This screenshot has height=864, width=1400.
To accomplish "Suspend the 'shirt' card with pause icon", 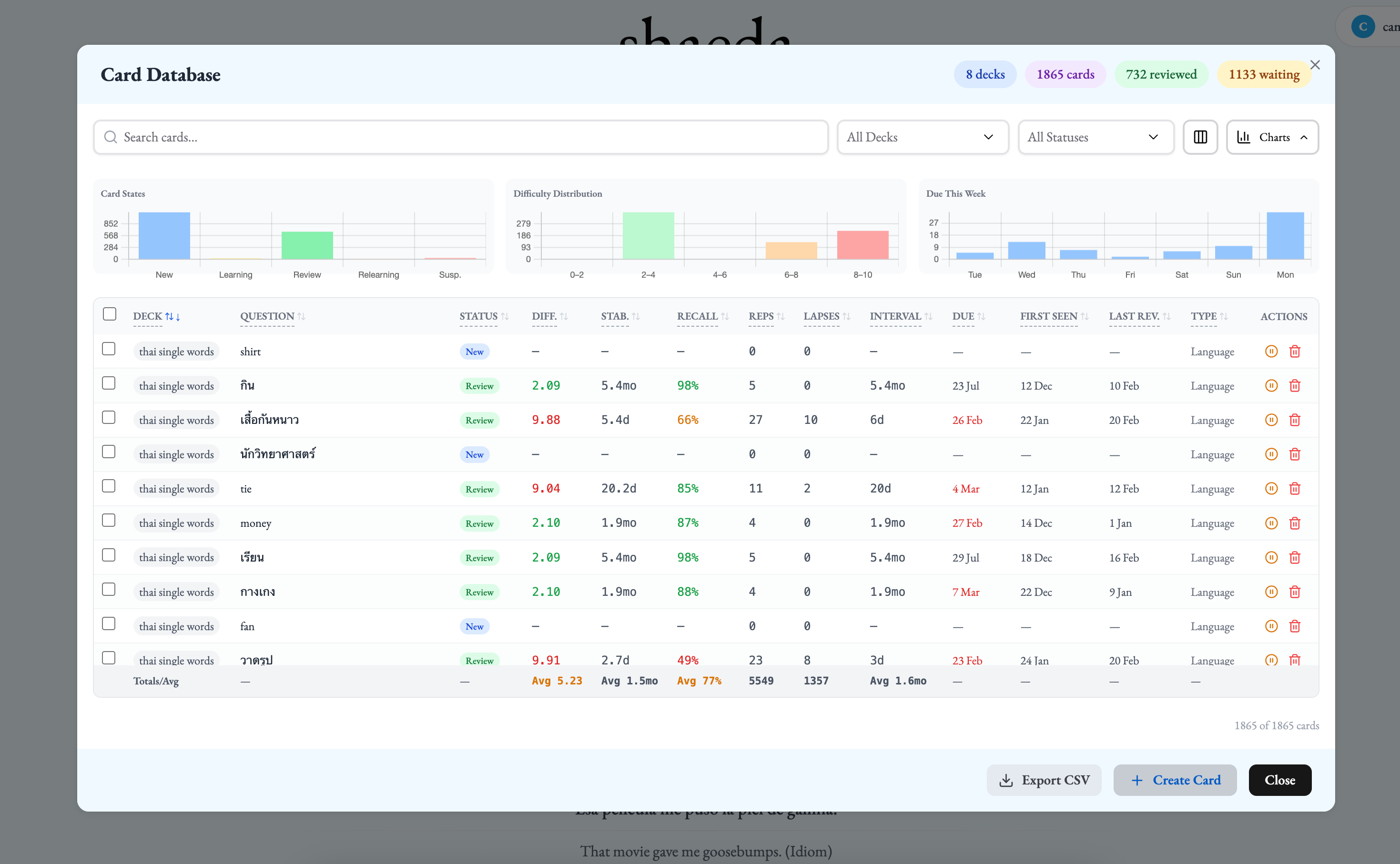I will pos(1271,352).
